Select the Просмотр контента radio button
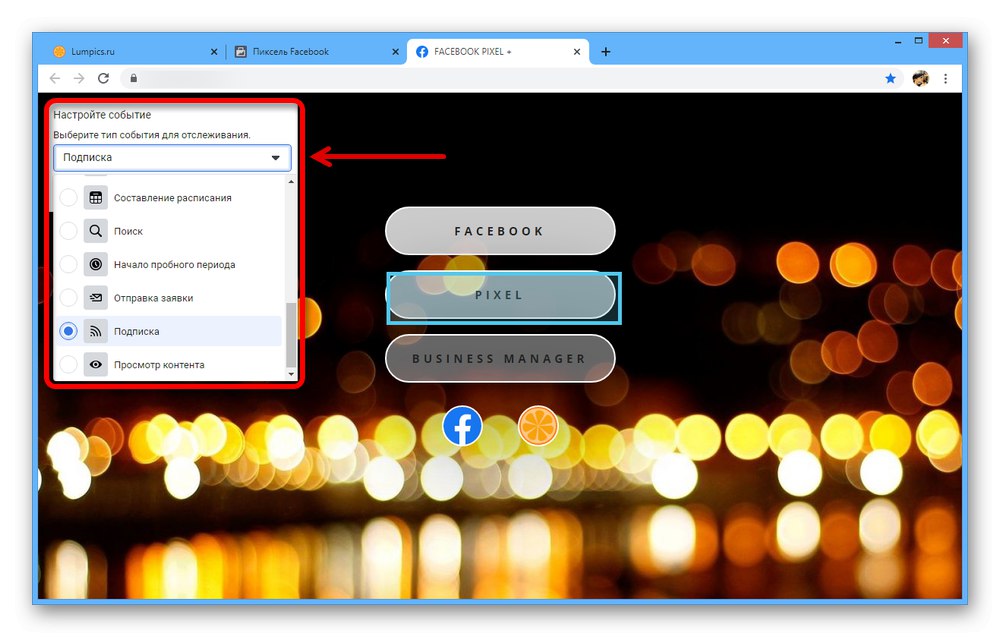The height and width of the screenshot is (637, 1000). 68,365
